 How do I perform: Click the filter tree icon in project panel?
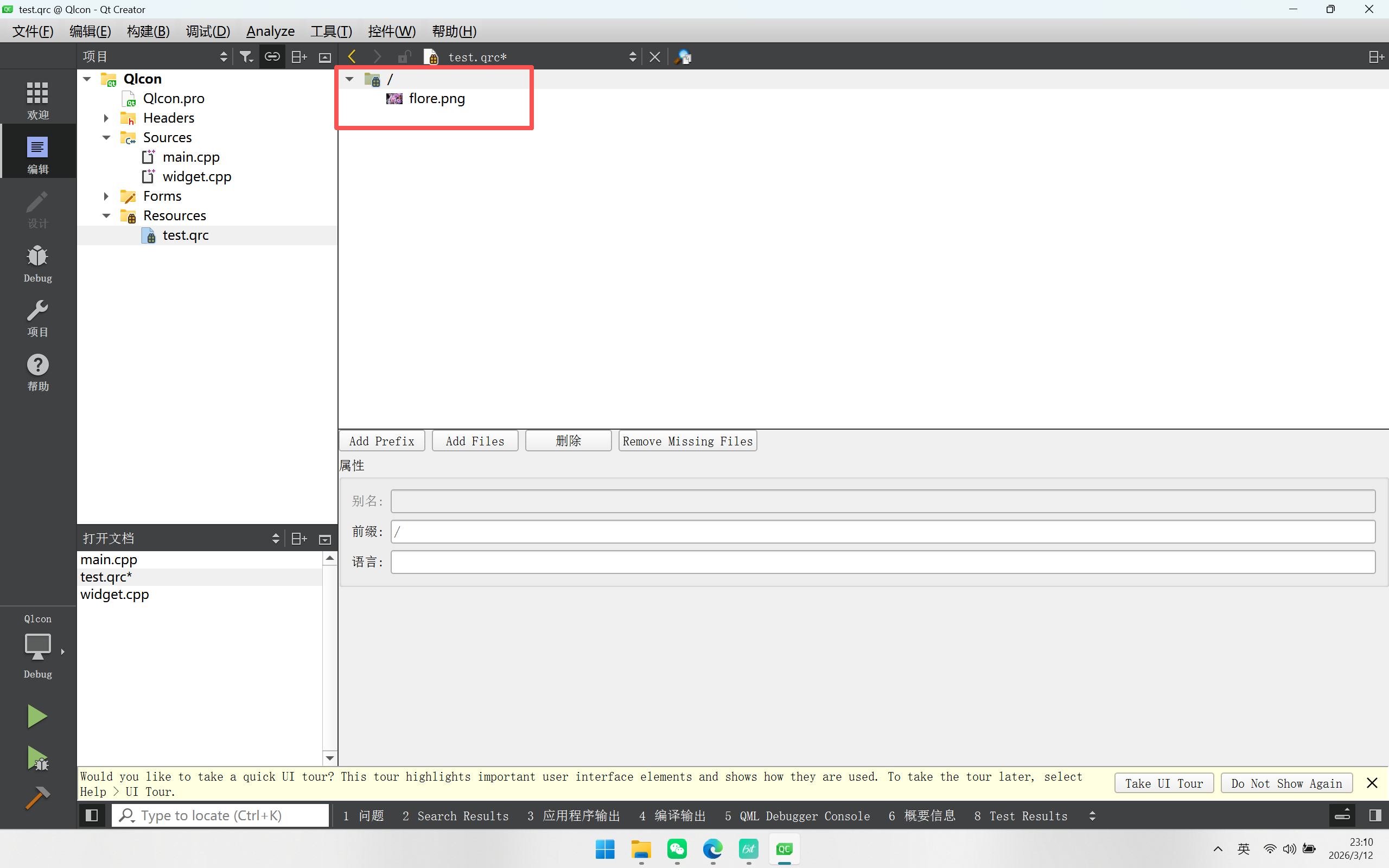click(x=246, y=57)
